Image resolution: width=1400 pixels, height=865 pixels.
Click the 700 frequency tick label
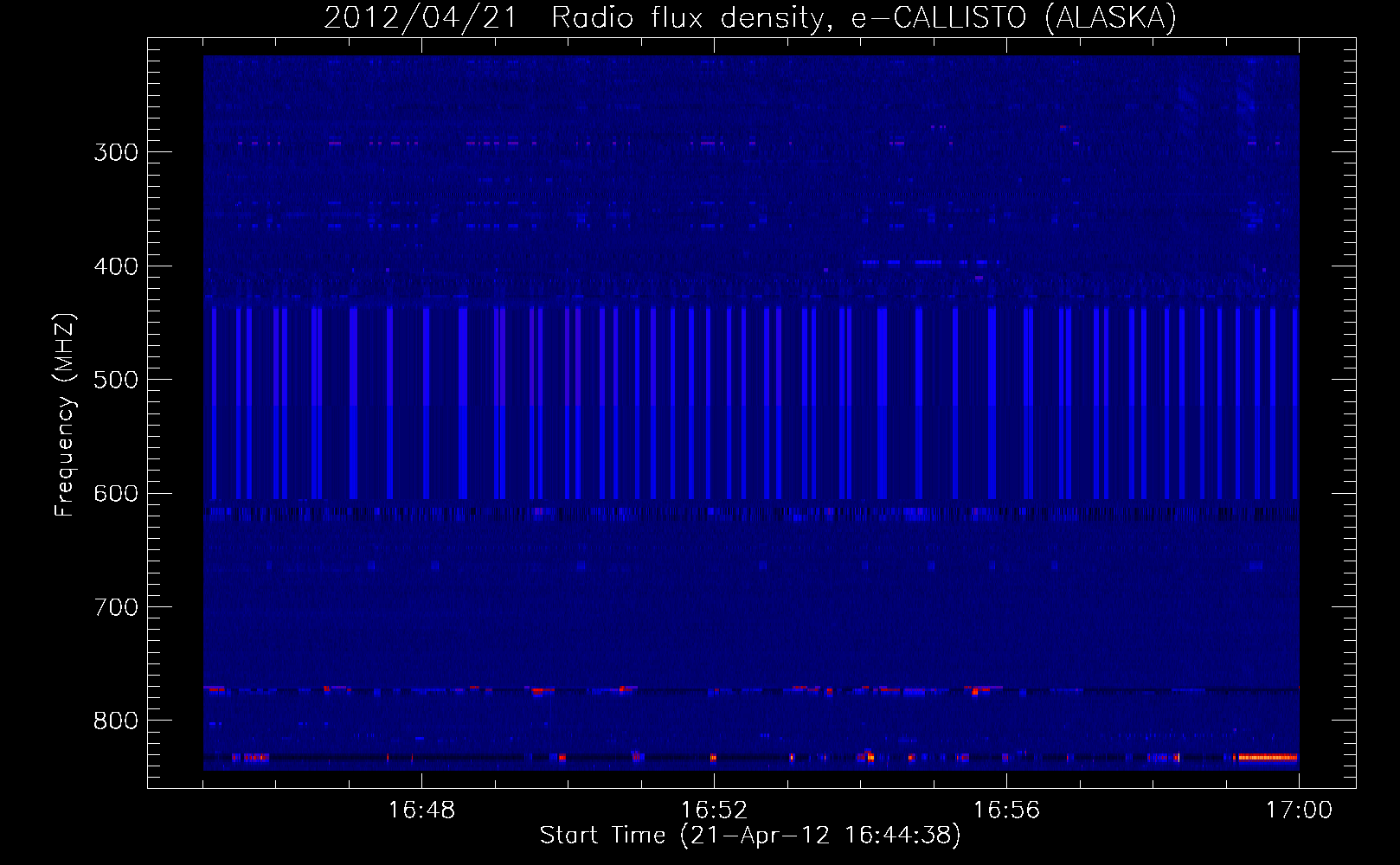[x=116, y=607]
